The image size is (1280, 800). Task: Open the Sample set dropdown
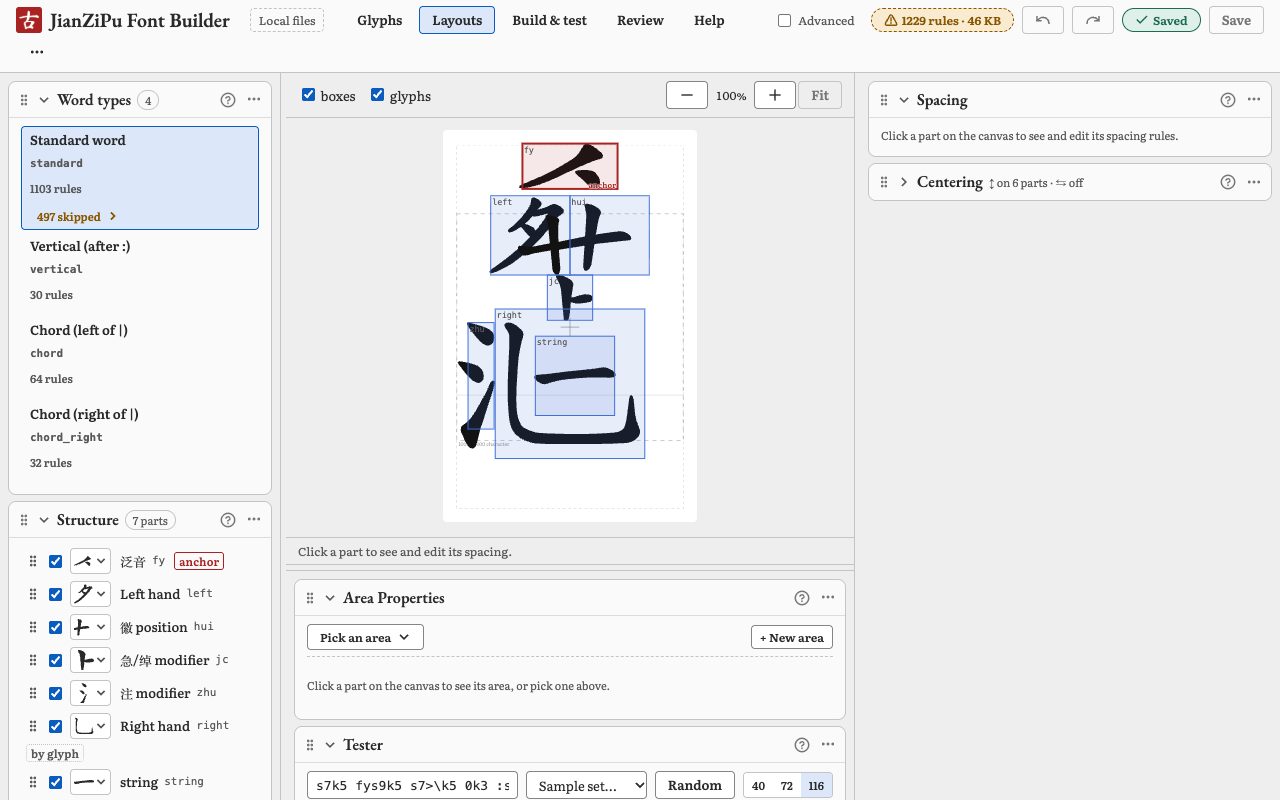click(587, 785)
